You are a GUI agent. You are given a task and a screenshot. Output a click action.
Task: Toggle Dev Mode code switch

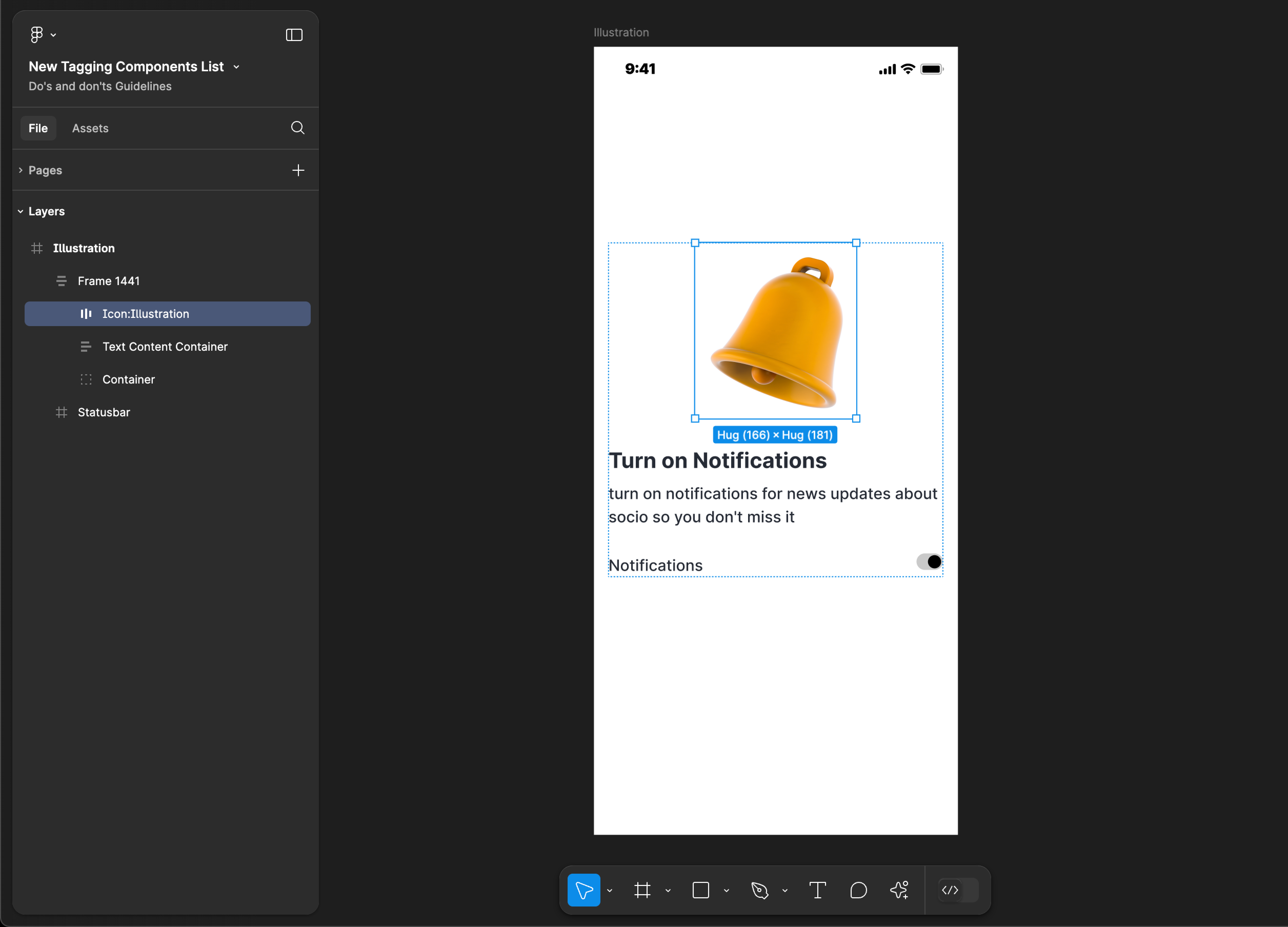pos(959,890)
